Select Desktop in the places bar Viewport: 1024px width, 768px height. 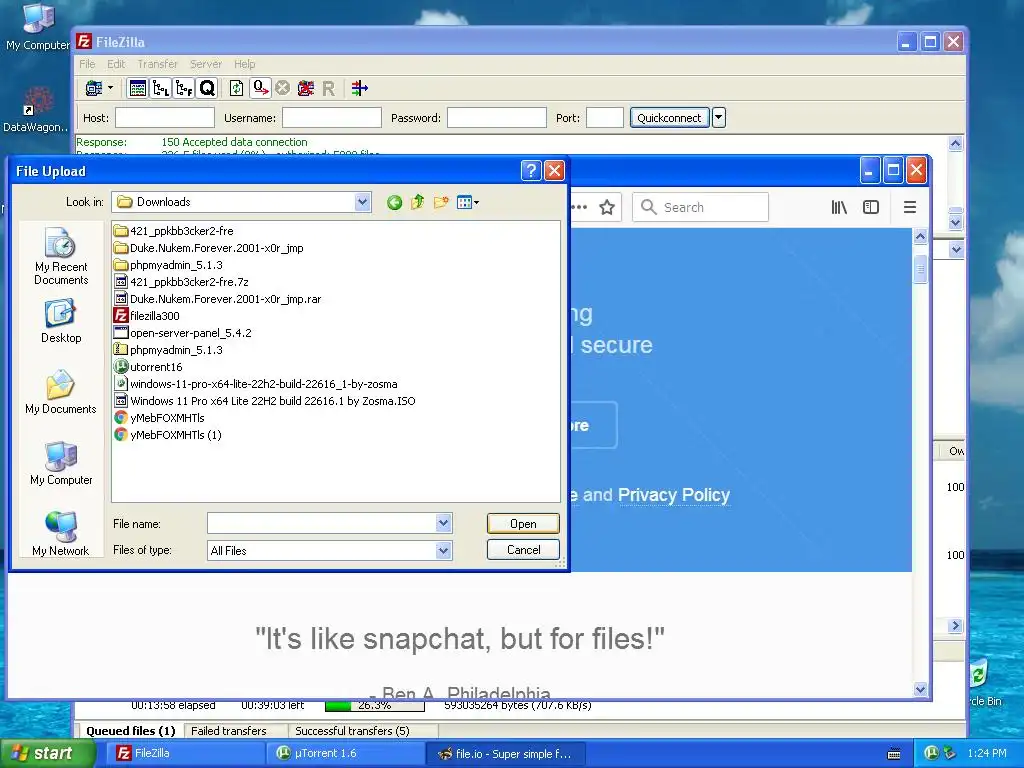(61, 321)
